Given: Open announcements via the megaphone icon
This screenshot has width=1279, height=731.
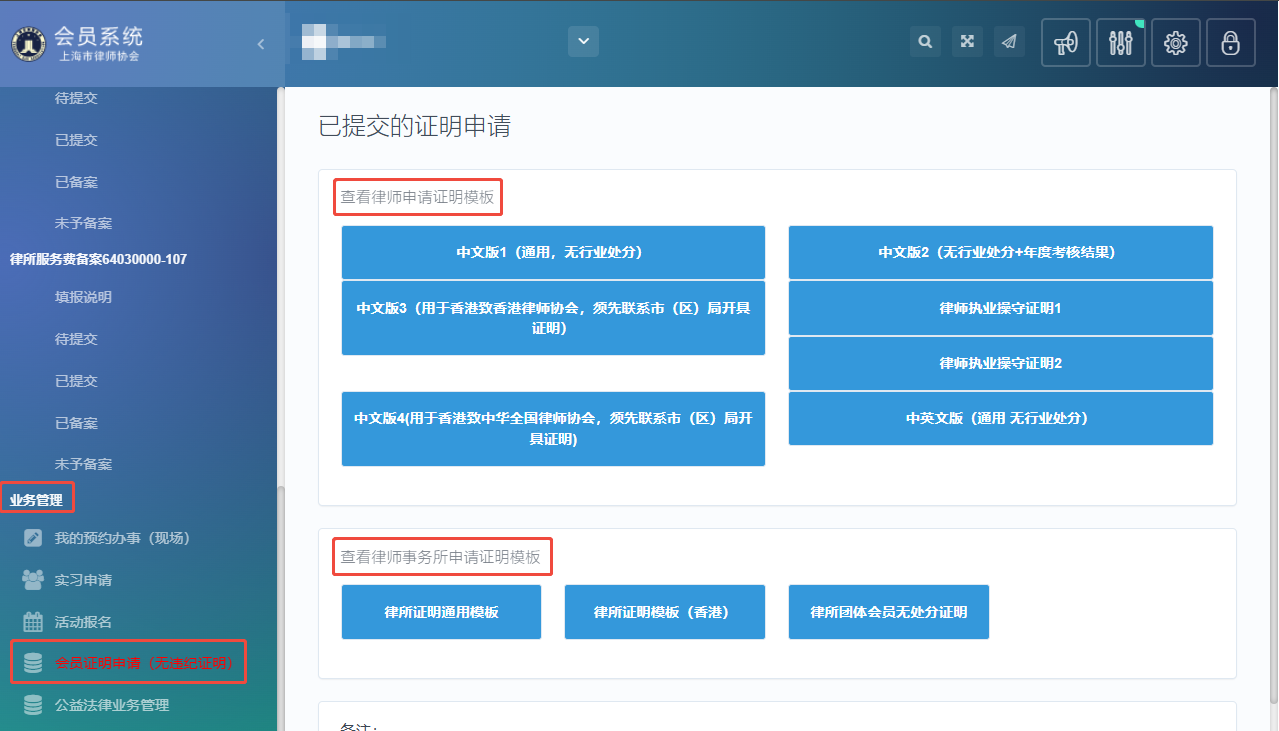Looking at the screenshot, I should click(x=1066, y=43).
